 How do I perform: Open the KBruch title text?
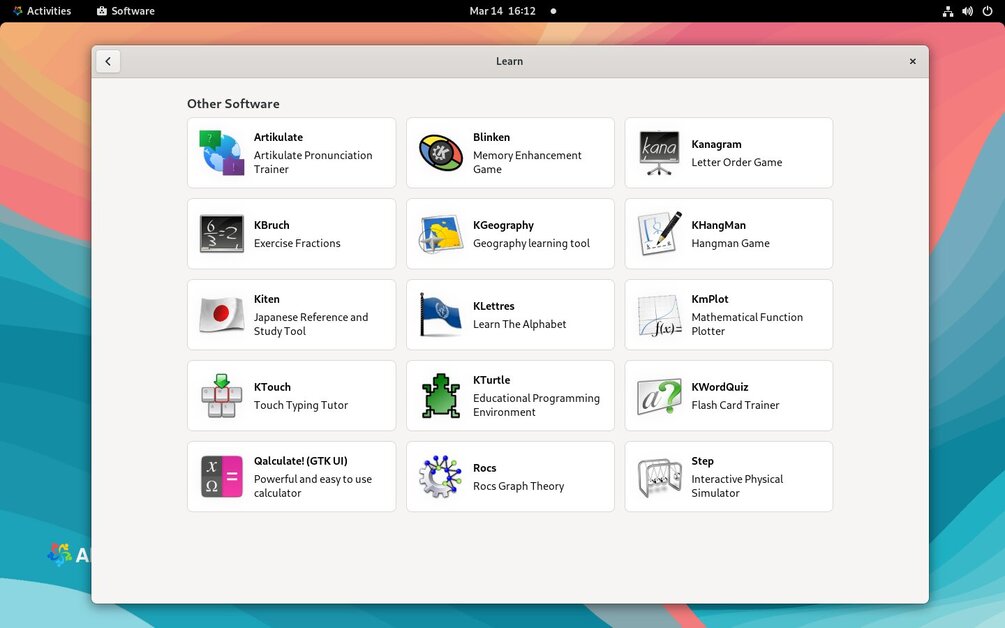[271, 225]
